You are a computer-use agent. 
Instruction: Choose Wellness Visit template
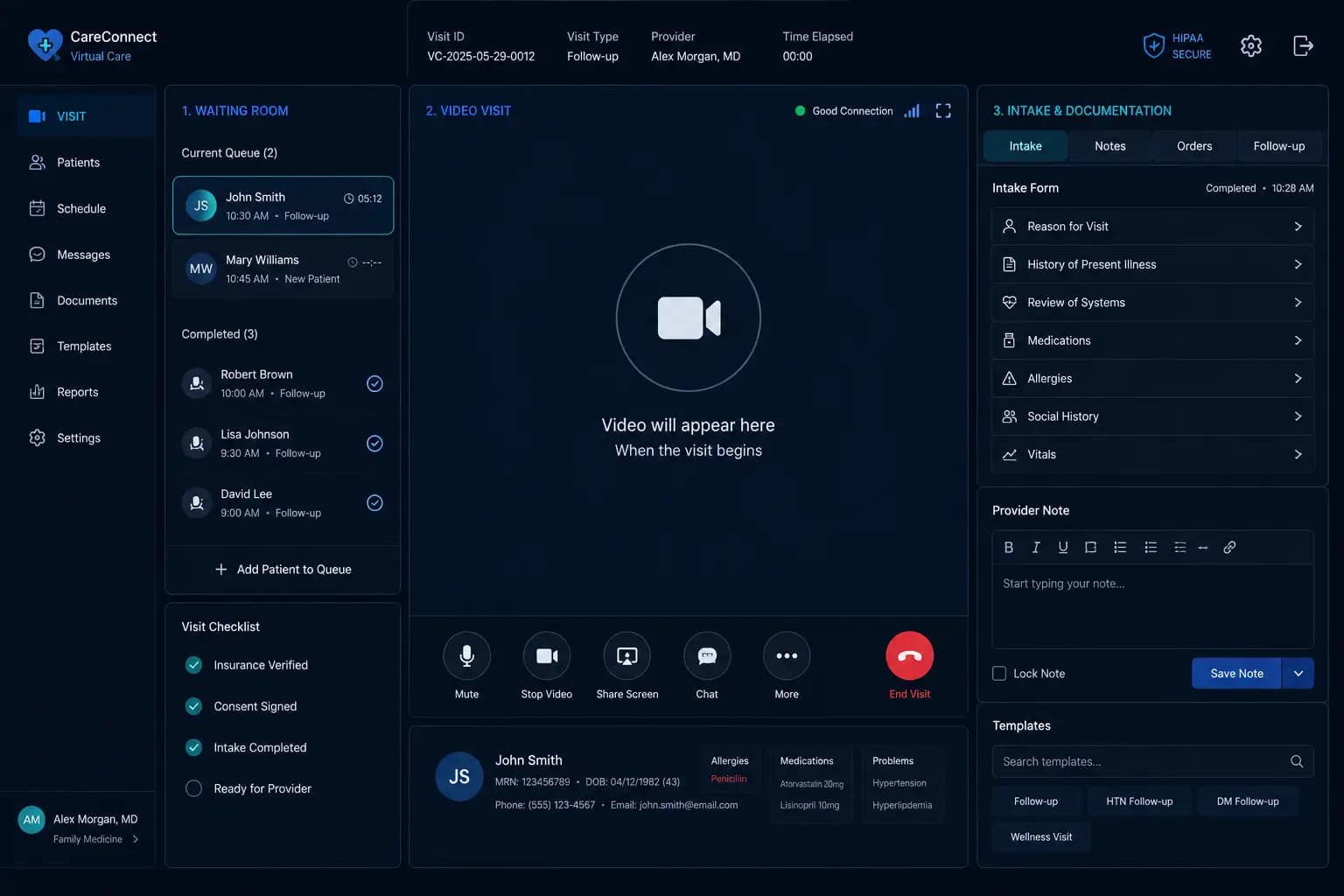(1041, 837)
